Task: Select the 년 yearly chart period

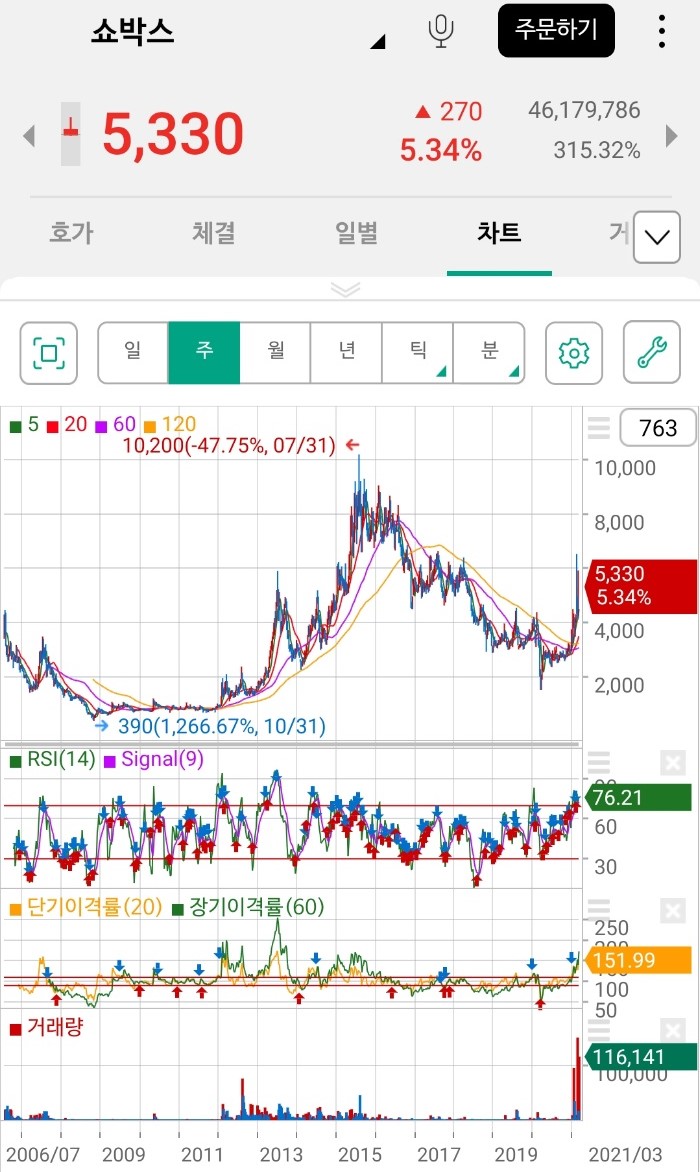Action: coord(347,353)
